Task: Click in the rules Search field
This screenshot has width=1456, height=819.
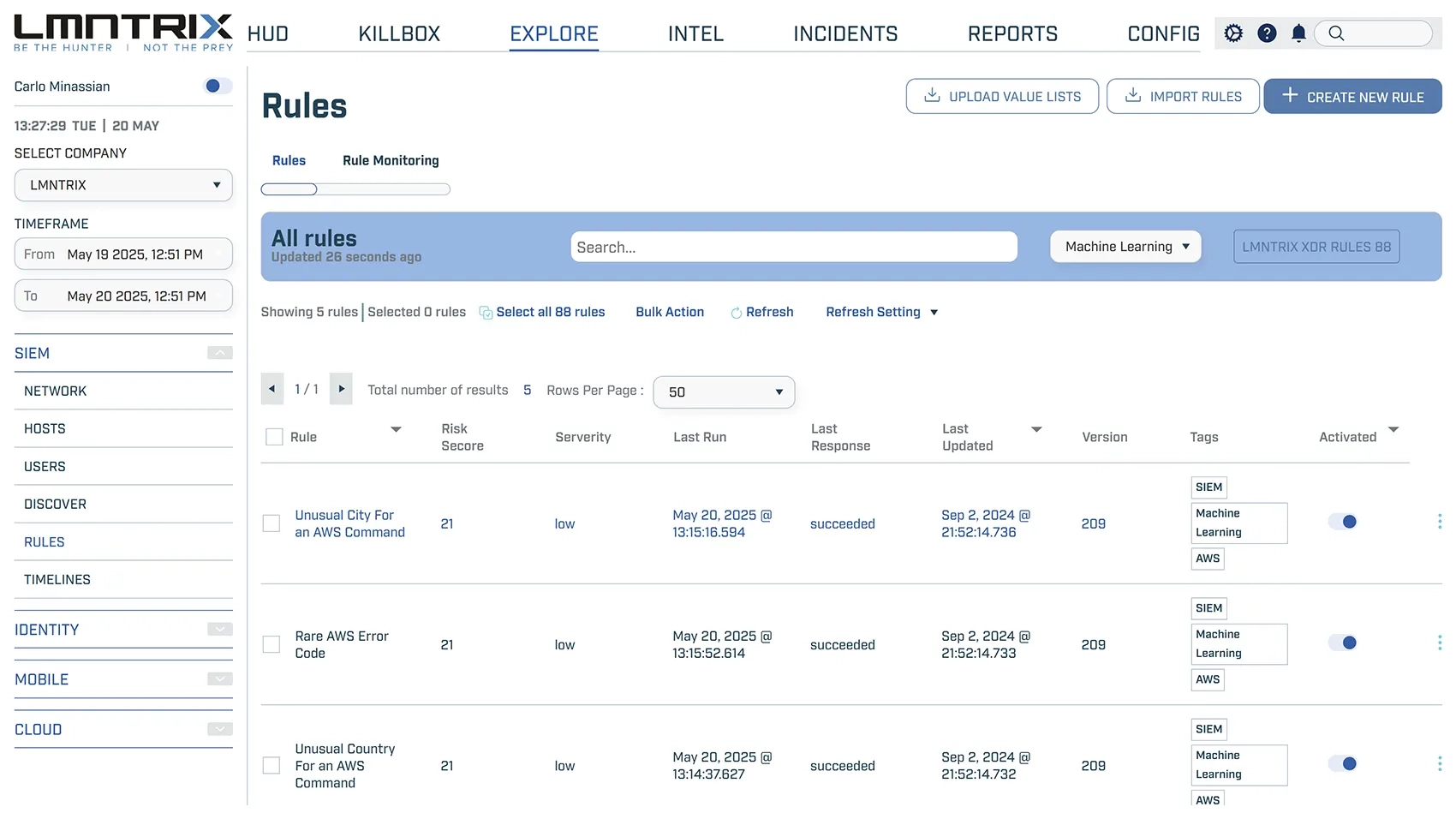Action: pos(794,247)
